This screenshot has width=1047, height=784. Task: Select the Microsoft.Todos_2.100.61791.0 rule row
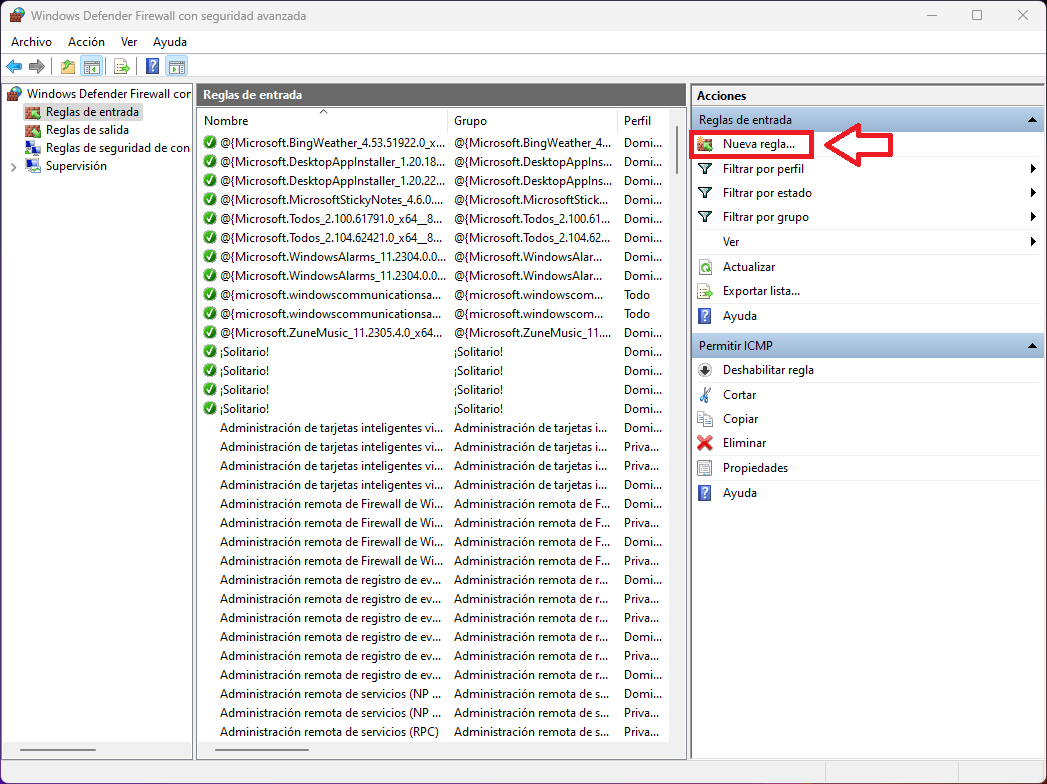434,219
